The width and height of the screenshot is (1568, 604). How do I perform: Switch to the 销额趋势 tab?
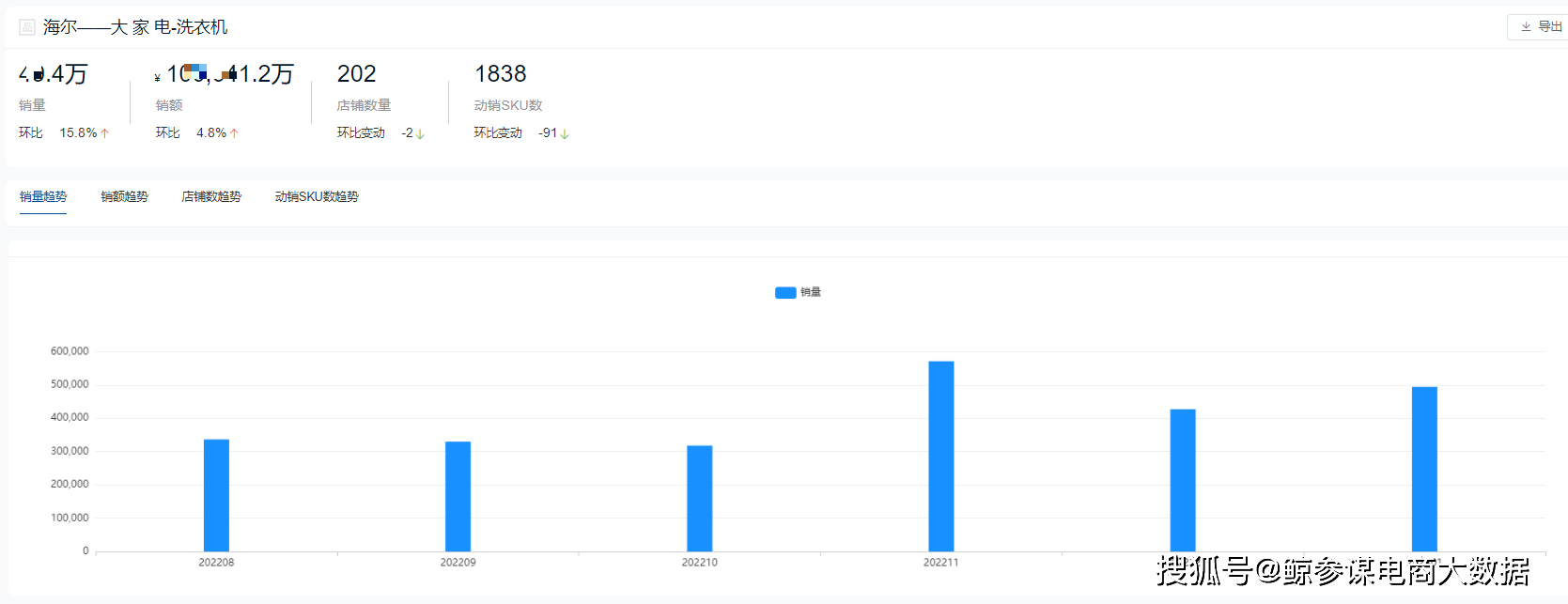point(125,196)
